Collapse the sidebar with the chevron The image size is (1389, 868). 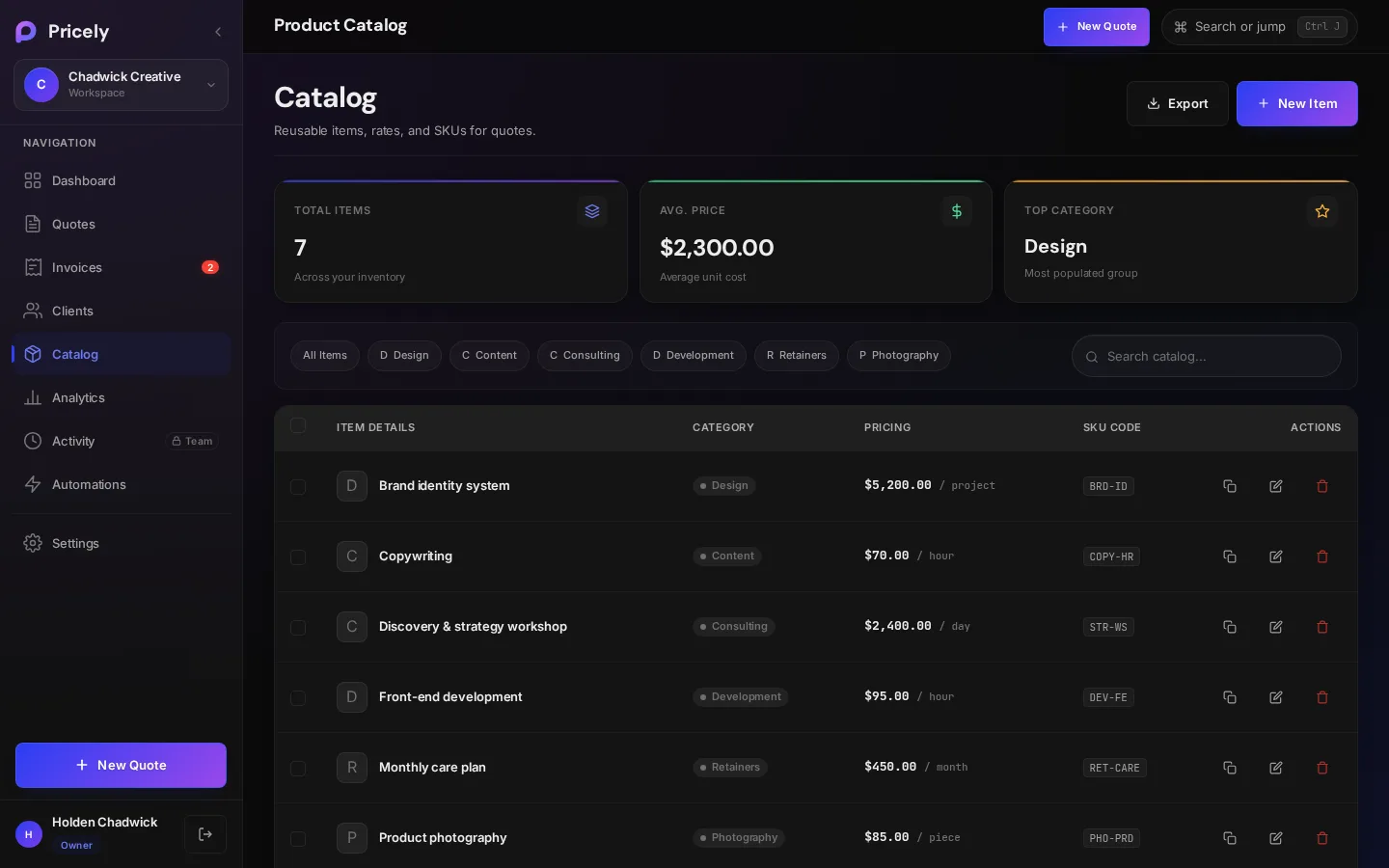(218, 32)
